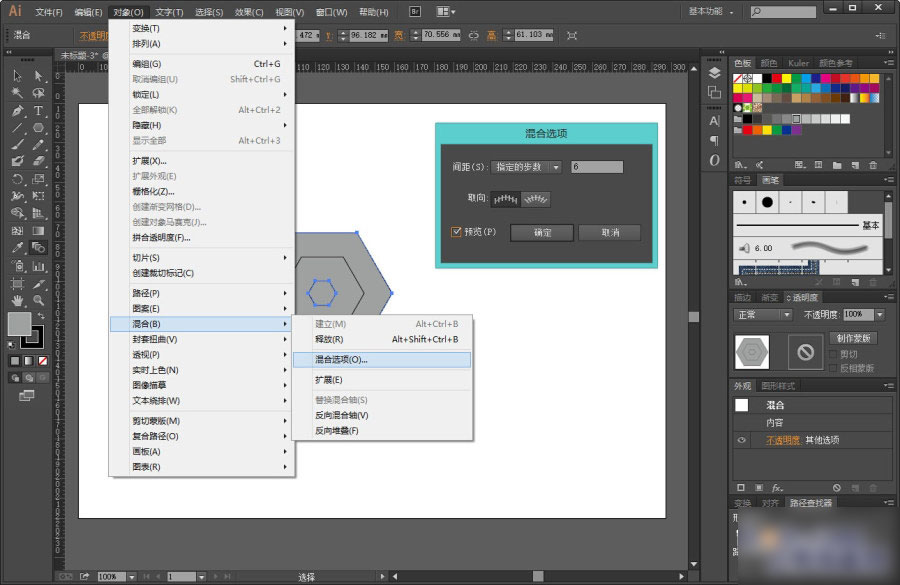Image resolution: width=900 pixels, height=585 pixels.
Task: Click 释放(R) in the blend submenu
Action: click(382, 339)
